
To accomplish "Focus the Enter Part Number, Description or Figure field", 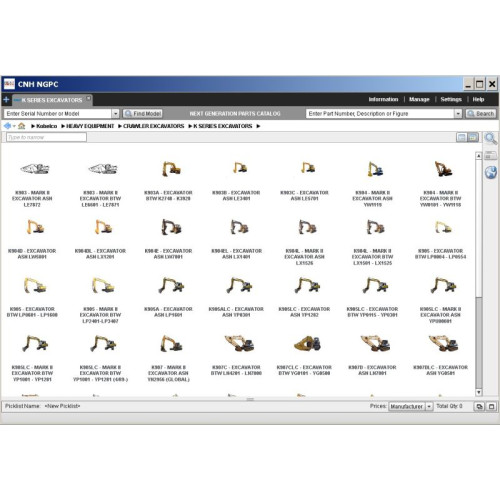I will point(380,114).
